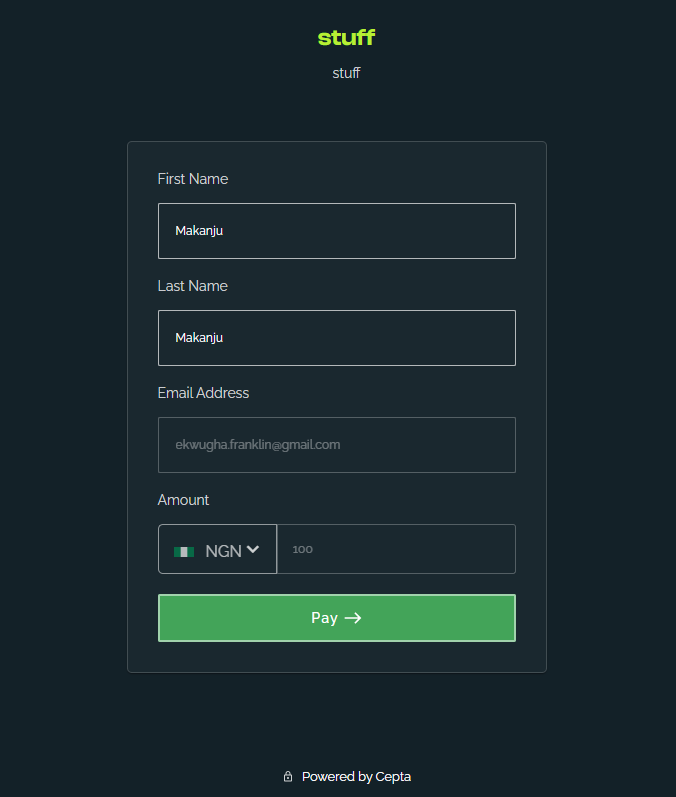Click the green "stuff" logo
The image size is (676, 797).
(x=346, y=38)
